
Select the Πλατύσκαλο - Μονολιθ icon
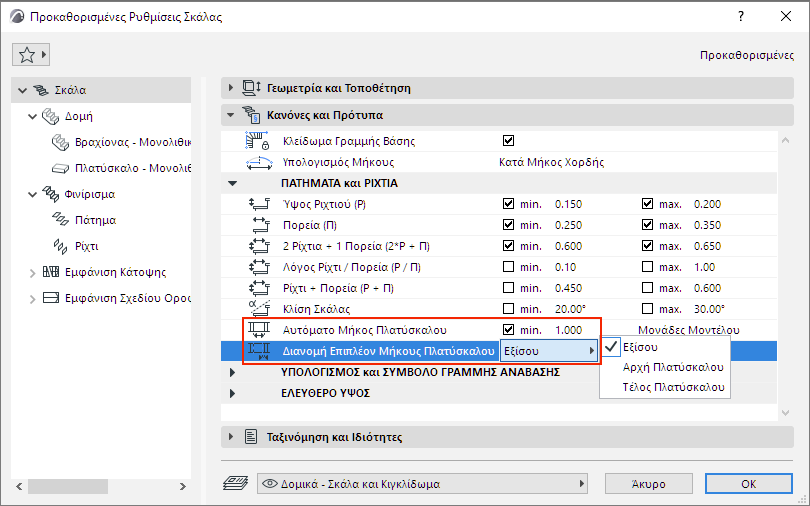tap(60, 168)
